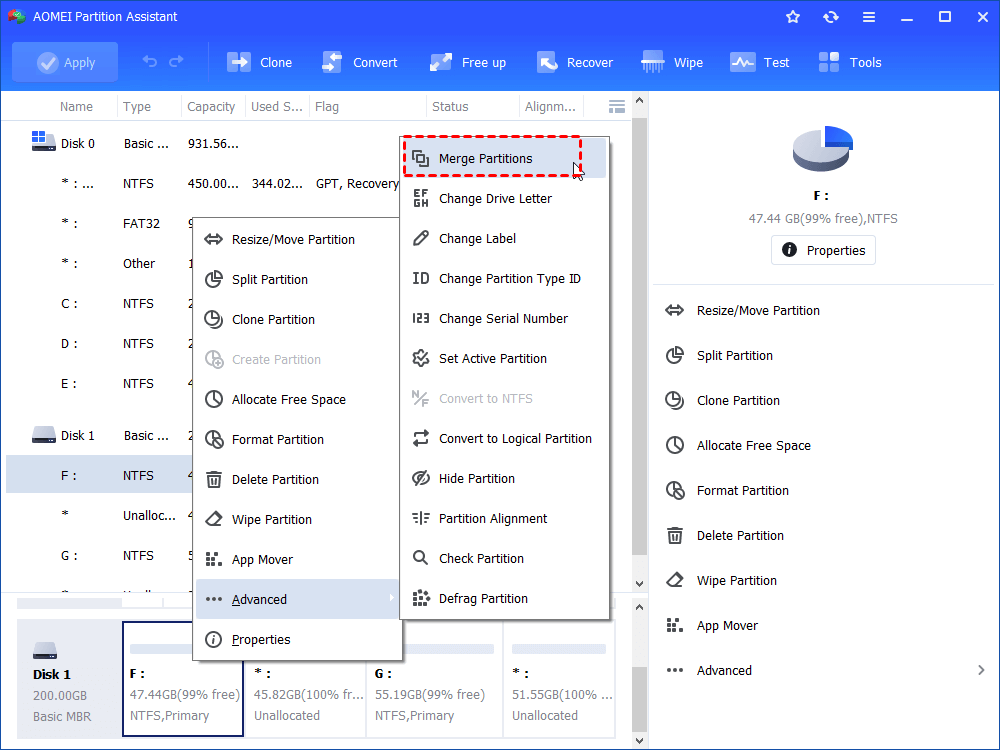This screenshot has height=750, width=1000.
Task: Open the Free up toolbar item
Action: click(467, 62)
